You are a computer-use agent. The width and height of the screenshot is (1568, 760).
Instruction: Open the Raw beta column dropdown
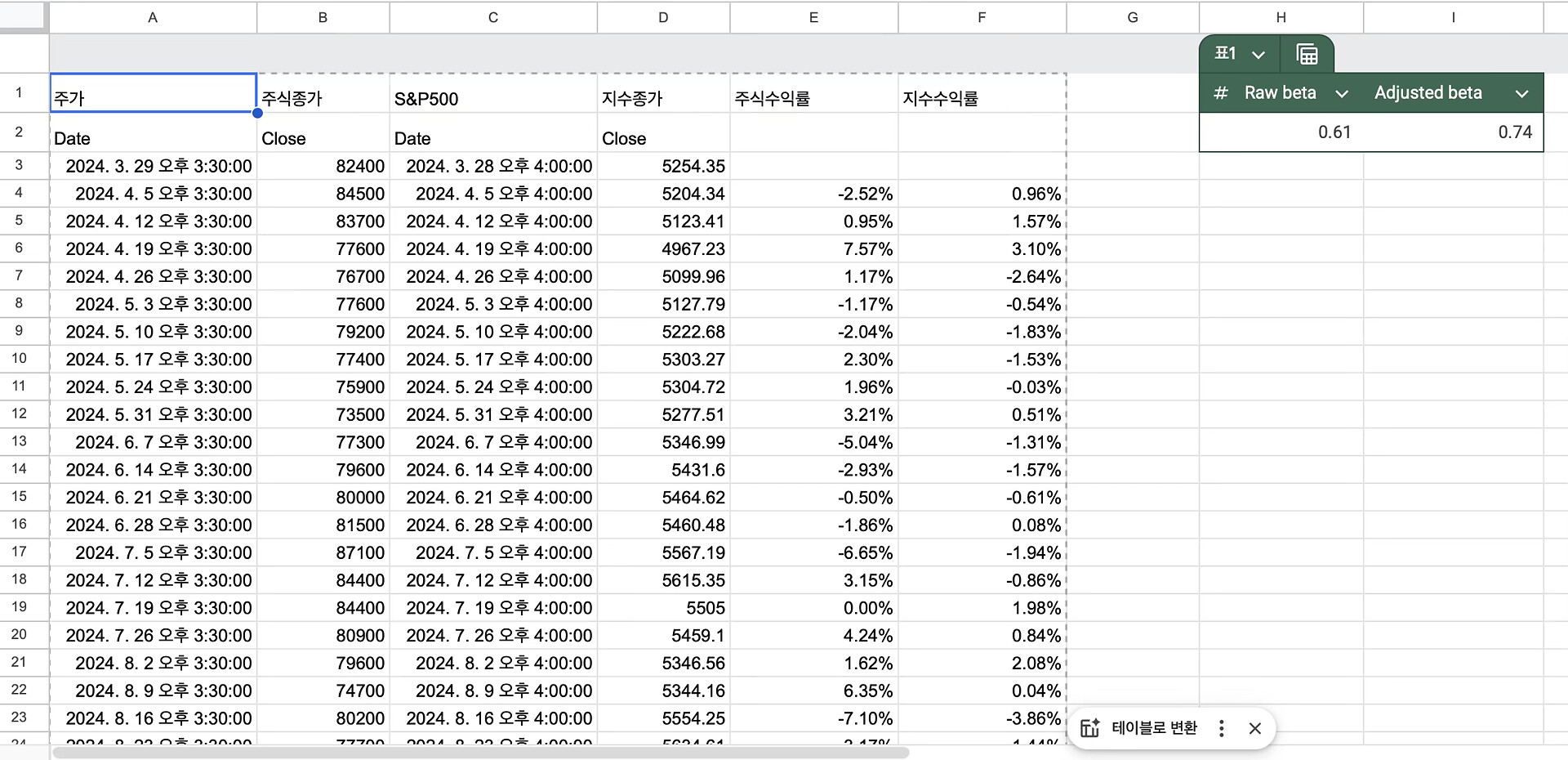click(1341, 94)
